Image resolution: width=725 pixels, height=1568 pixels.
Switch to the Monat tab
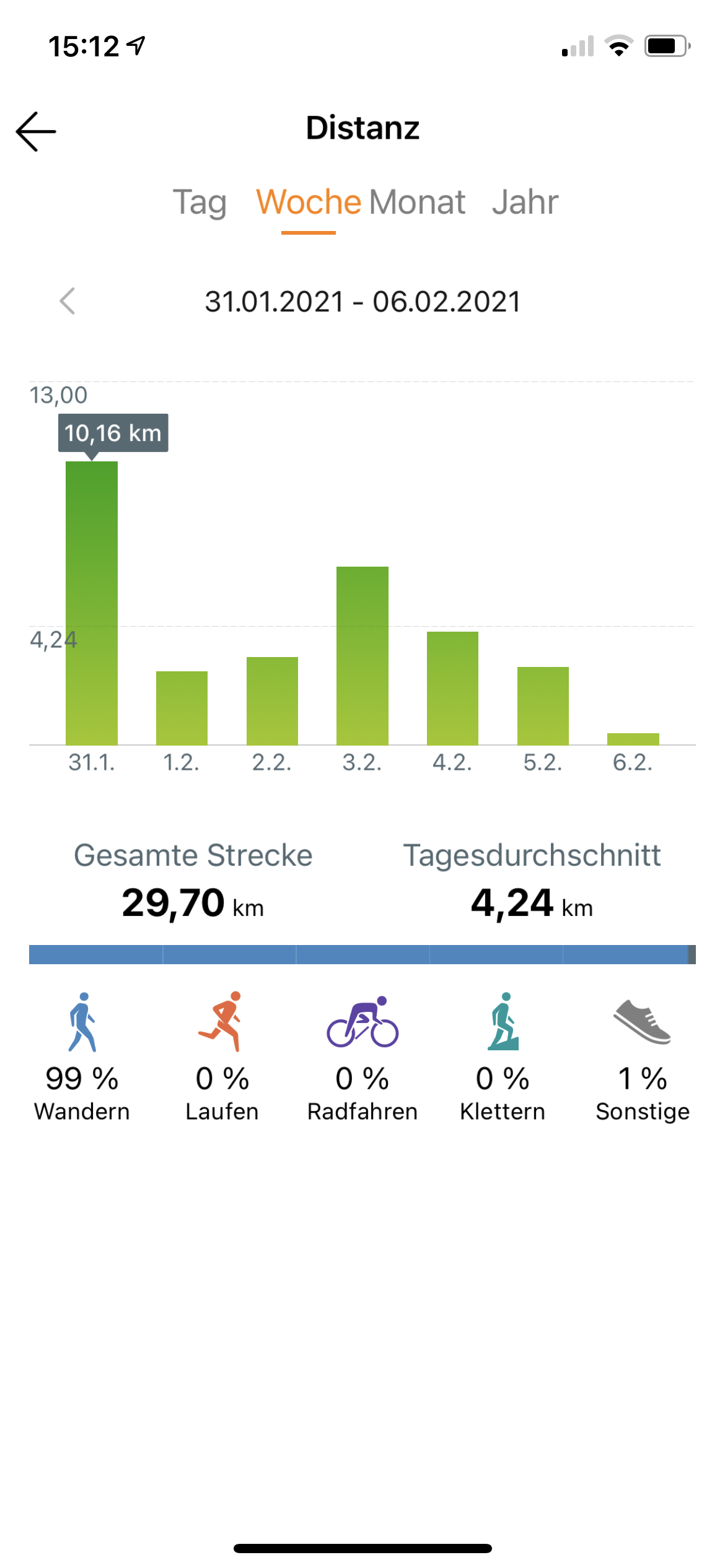tap(417, 203)
